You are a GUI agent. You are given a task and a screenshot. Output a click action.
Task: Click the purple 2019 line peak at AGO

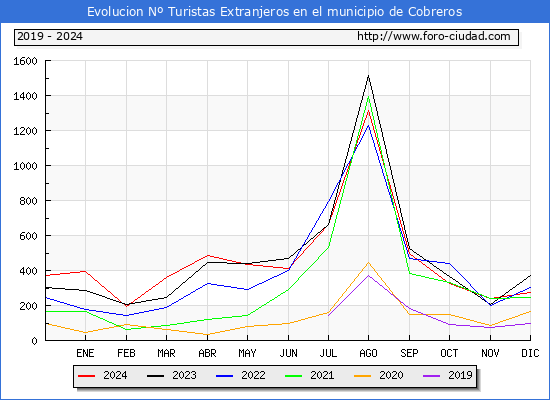pyautogui.click(x=368, y=275)
